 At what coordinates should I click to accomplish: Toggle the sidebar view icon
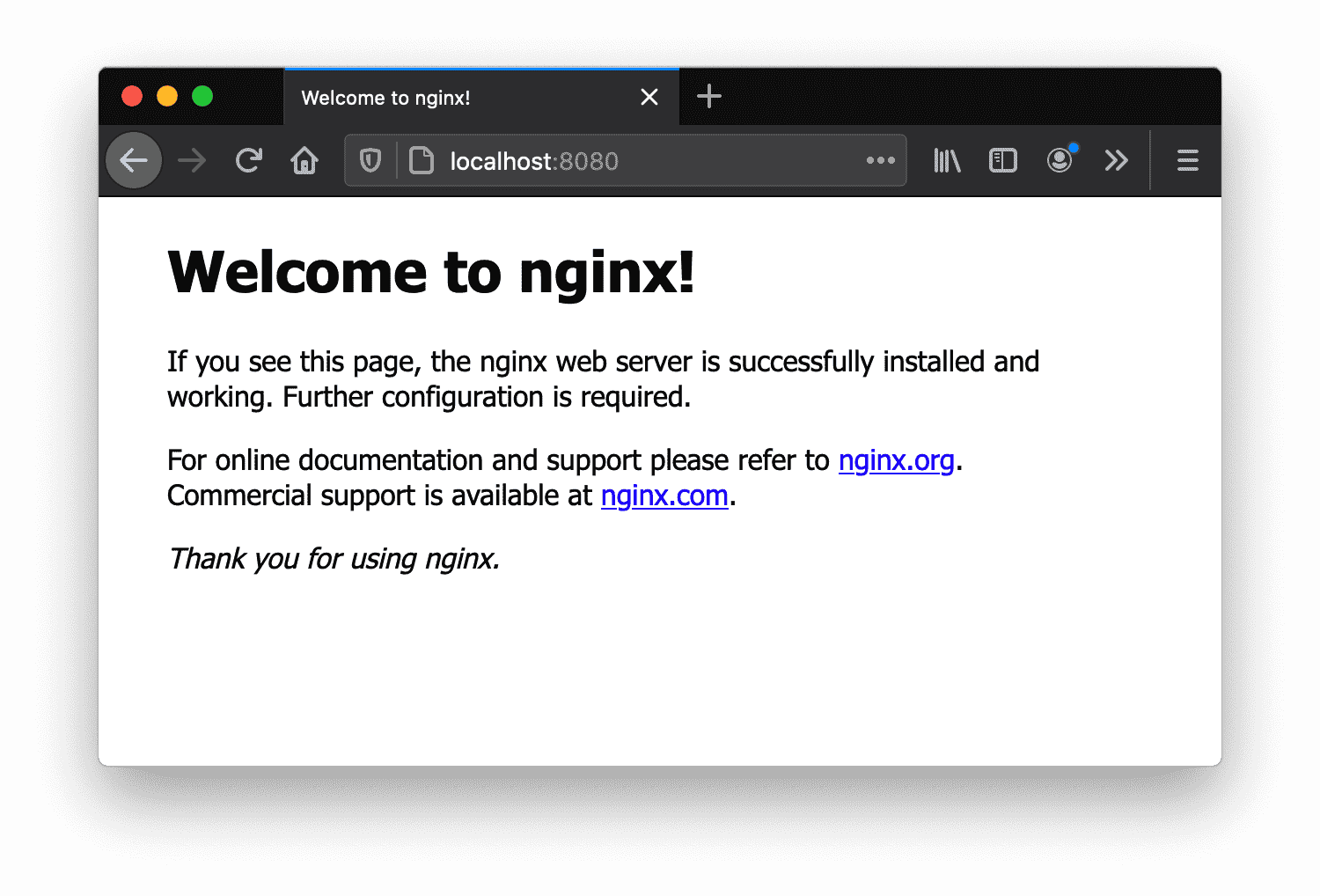1003,160
